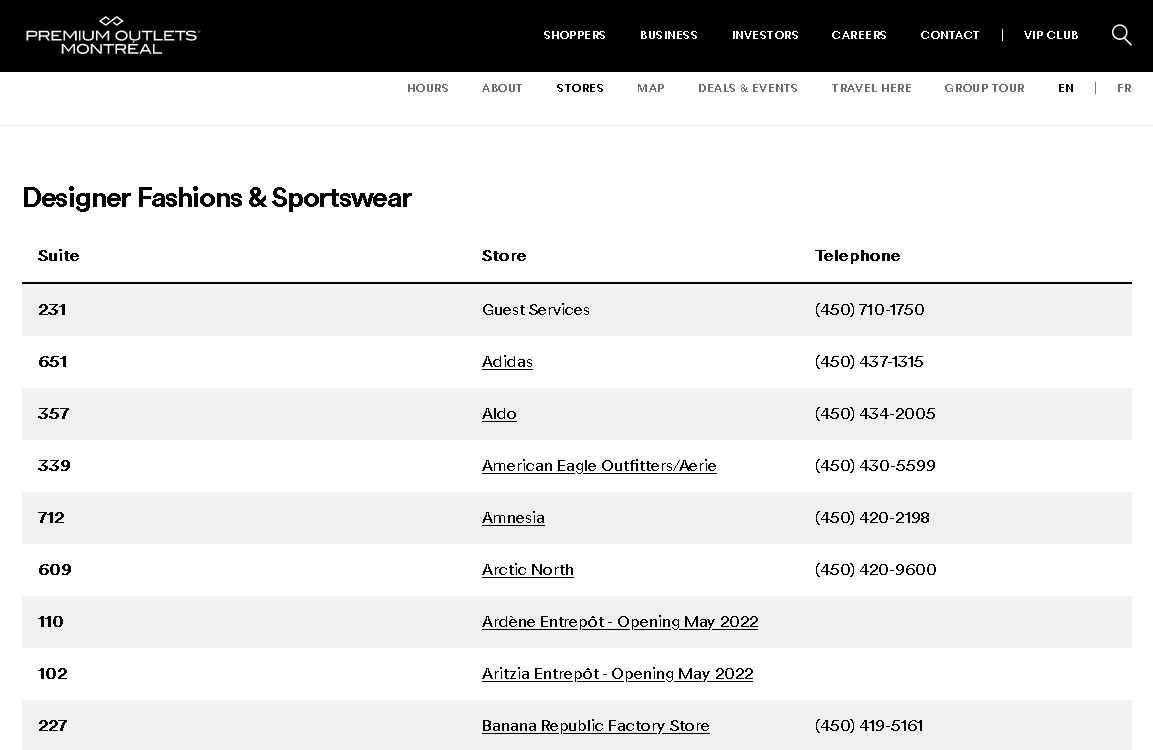The height and width of the screenshot is (750, 1153).
Task: Open the Travel Here tab
Action: click(x=871, y=88)
